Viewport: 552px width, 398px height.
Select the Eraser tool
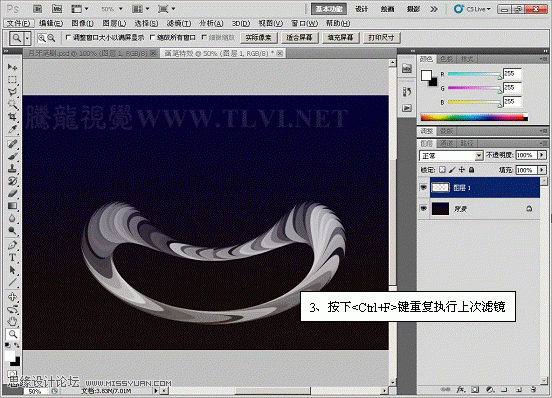[12, 193]
